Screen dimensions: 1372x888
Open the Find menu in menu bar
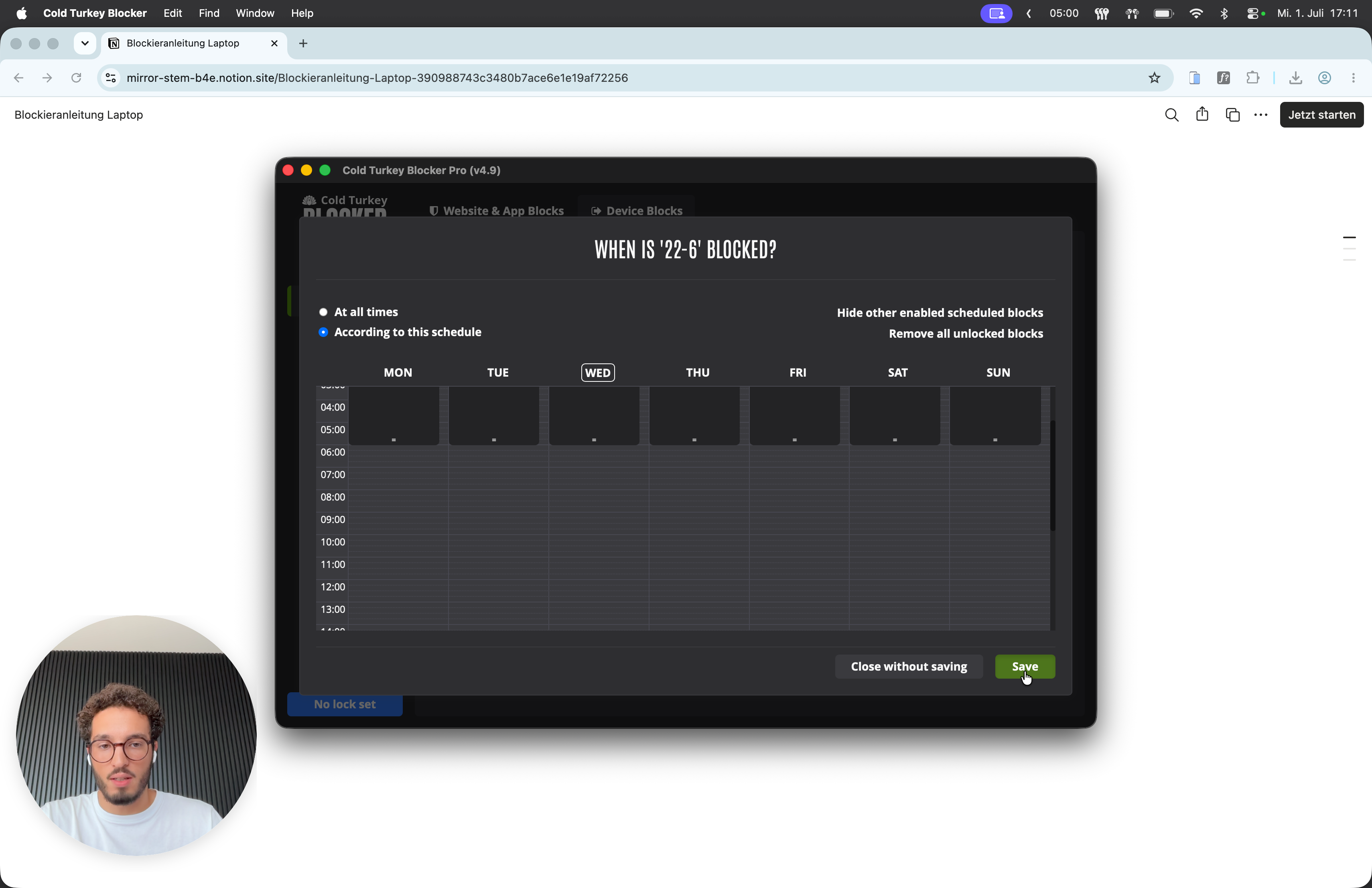pos(209,13)
